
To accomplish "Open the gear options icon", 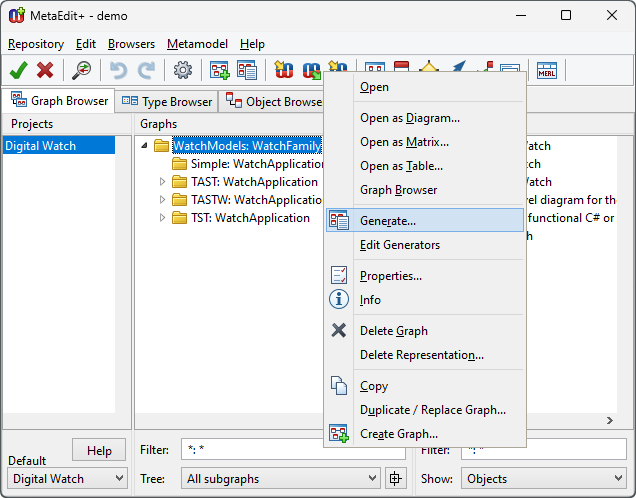I will pyautogui.click(x=182, y=70).
